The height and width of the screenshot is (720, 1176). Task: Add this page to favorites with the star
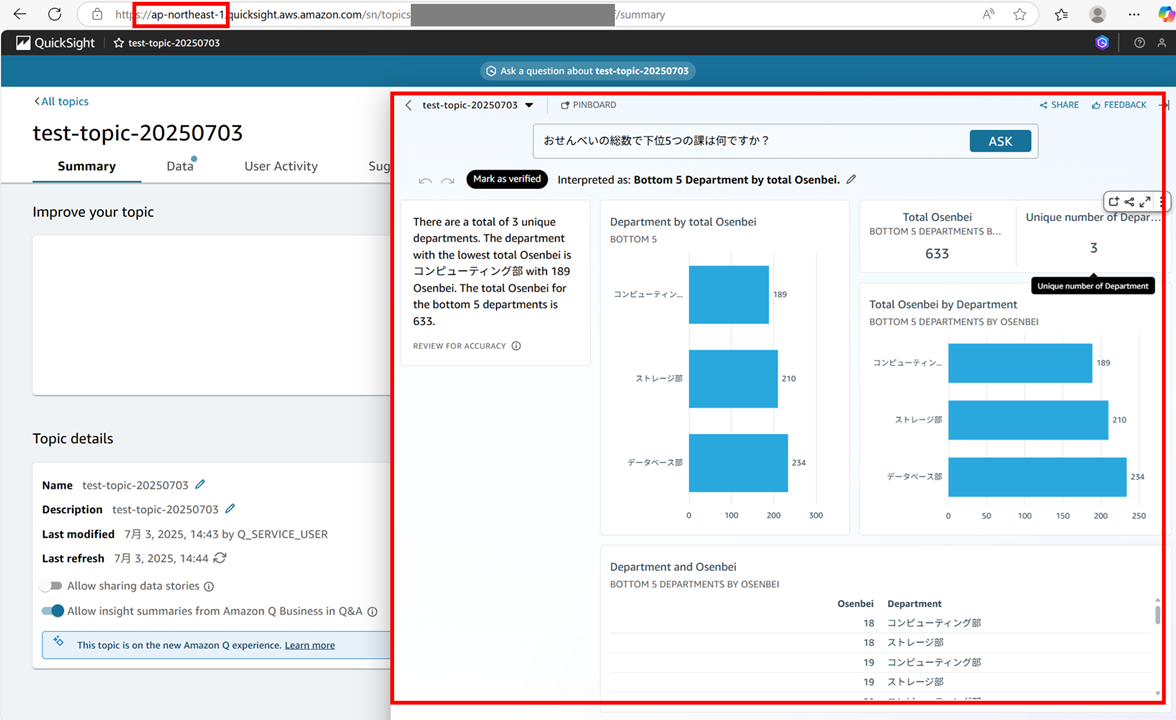tap(1020, 14)
